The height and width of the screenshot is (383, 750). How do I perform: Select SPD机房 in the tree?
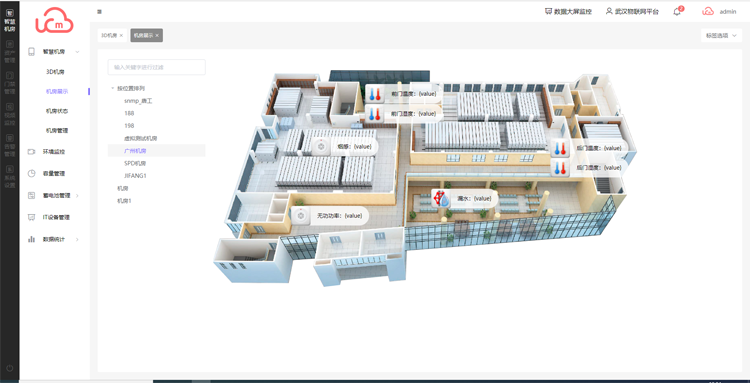132,163
